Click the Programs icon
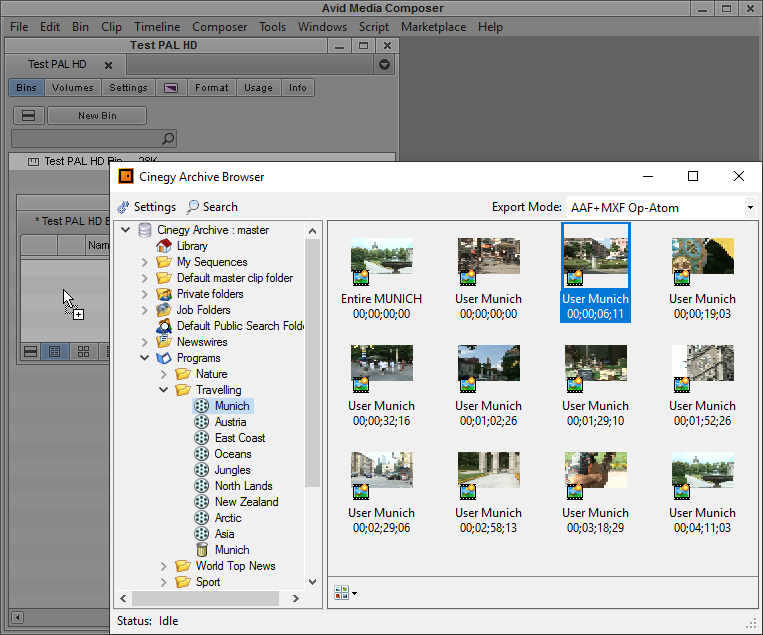This screenshot has width=763, height=635. (164, 358)
